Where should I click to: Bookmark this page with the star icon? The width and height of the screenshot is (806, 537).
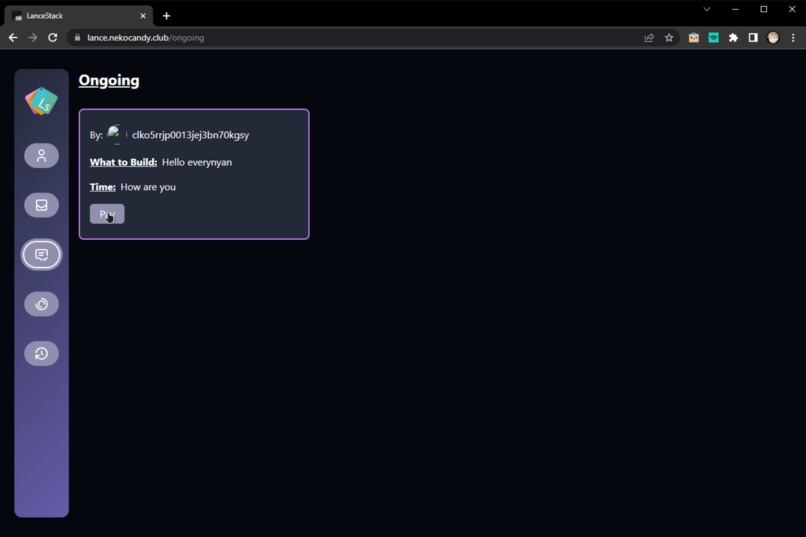(669, 38)
